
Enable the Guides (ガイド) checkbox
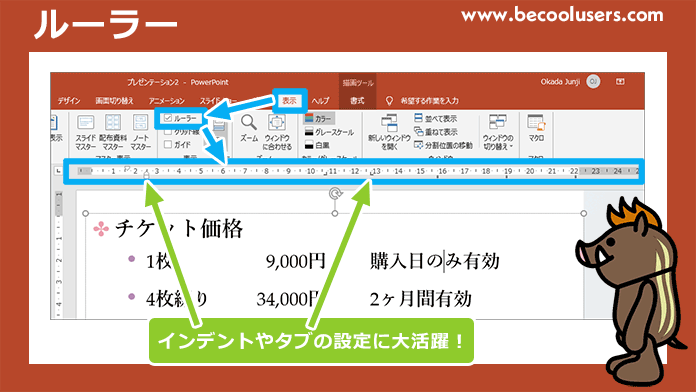[168, 144]
